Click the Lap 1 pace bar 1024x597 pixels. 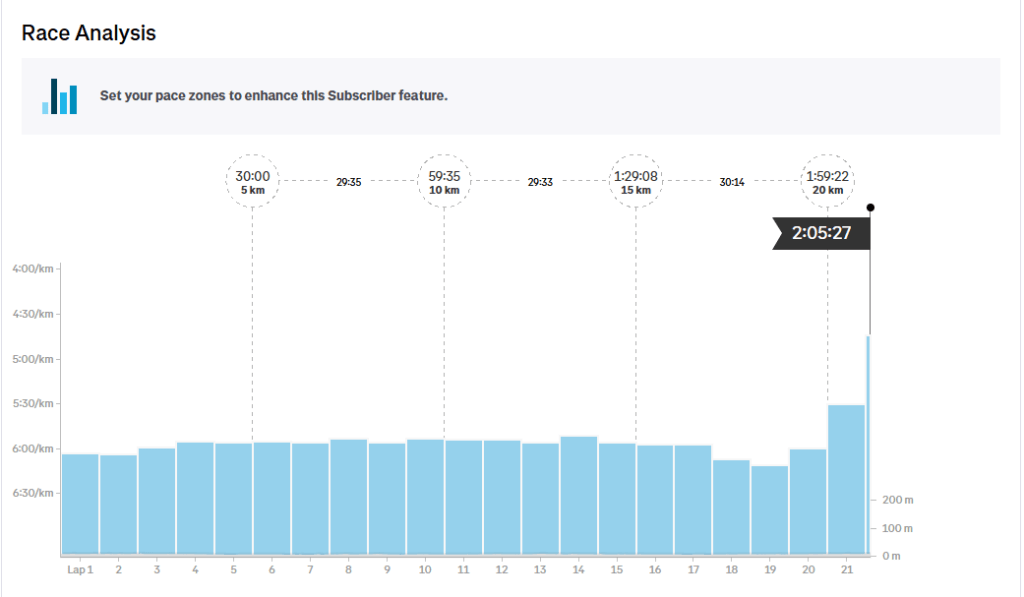pos(80,503)
